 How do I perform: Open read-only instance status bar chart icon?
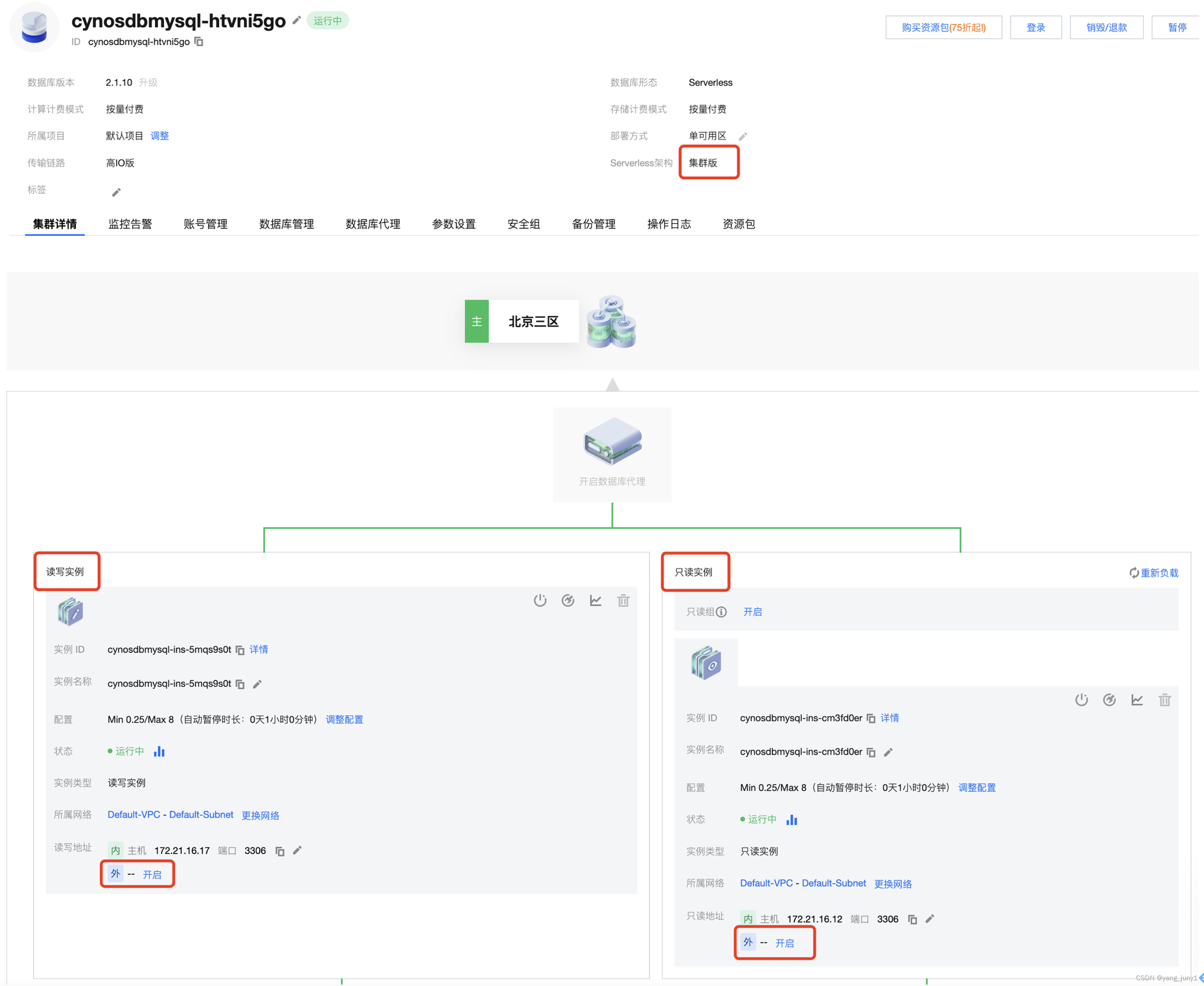(x=792, y=820)
